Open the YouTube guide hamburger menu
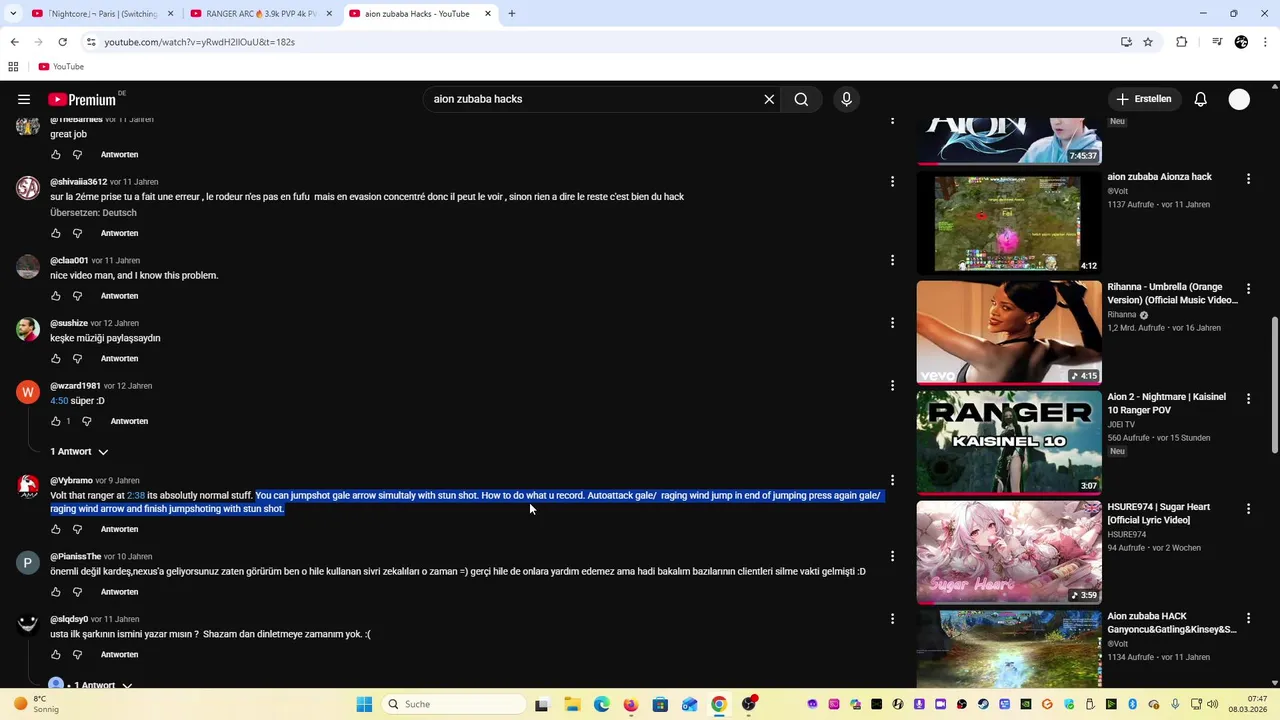 (24, 99)
